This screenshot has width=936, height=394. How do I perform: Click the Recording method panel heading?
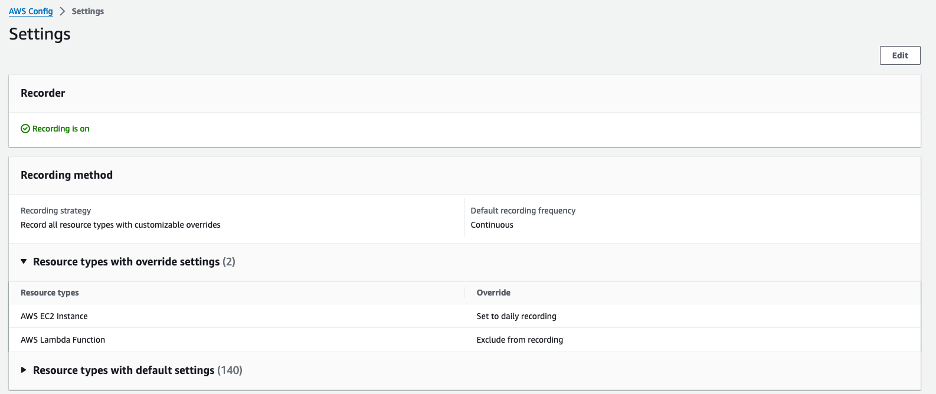pyautogui.click(x=66, y=175)
